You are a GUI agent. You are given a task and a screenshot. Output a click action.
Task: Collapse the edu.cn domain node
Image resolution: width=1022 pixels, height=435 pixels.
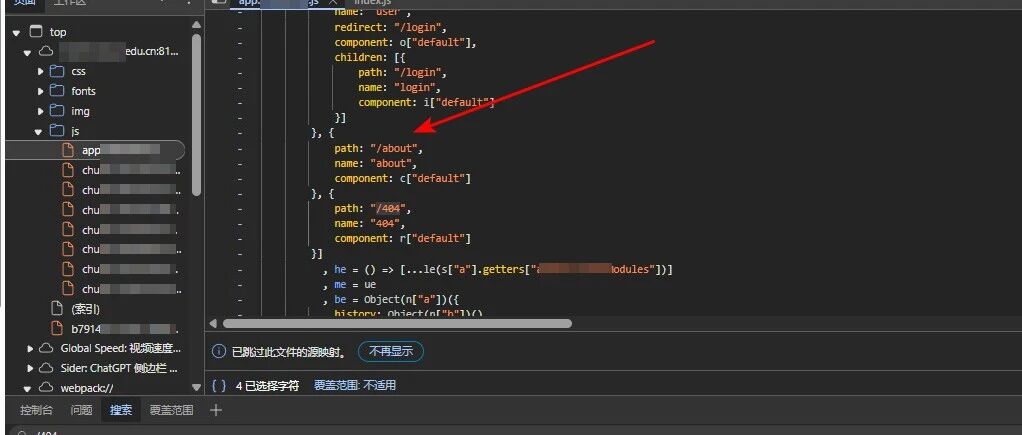(27, 52)
